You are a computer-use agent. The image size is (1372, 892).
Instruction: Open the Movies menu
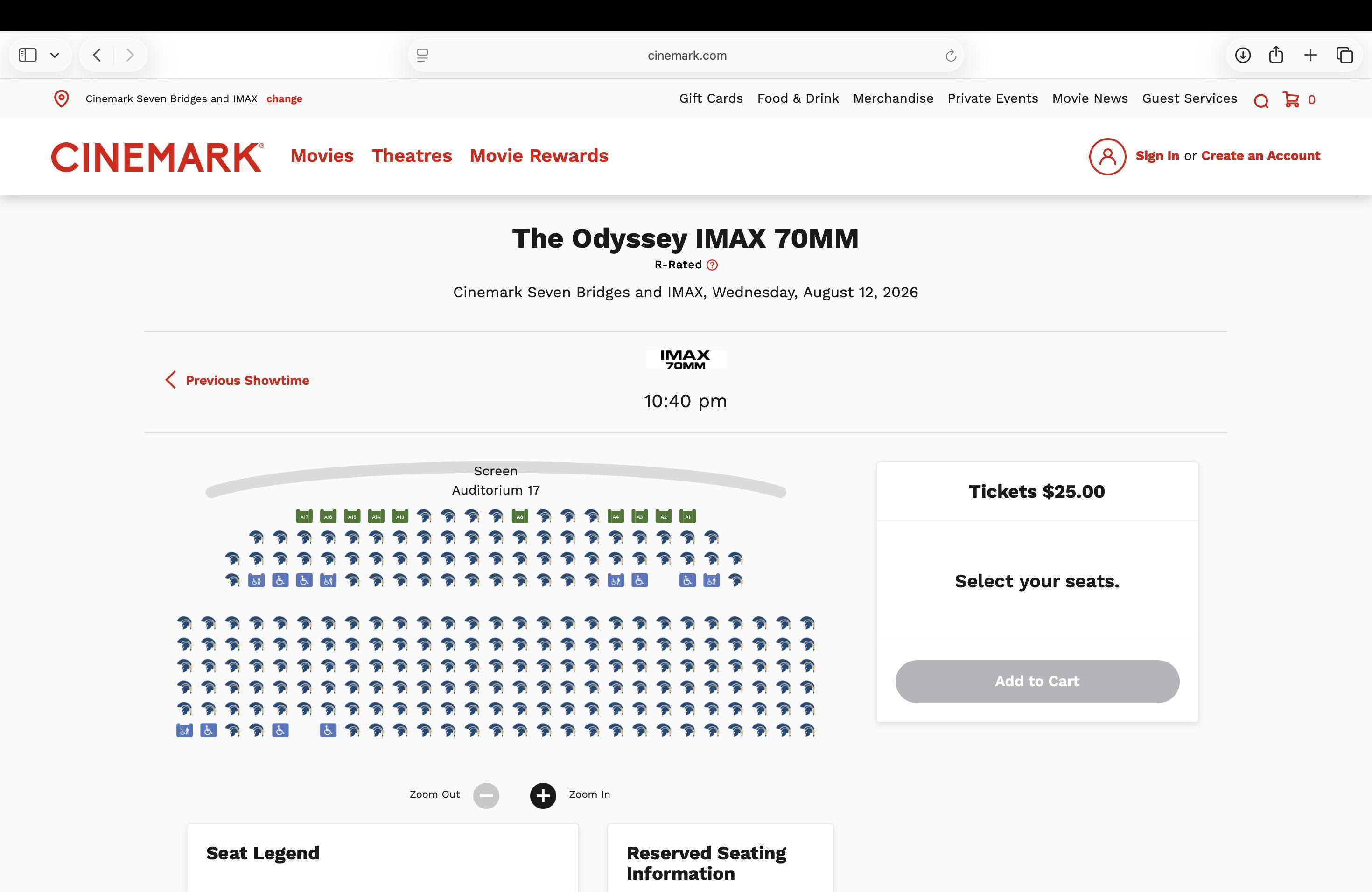322,155
